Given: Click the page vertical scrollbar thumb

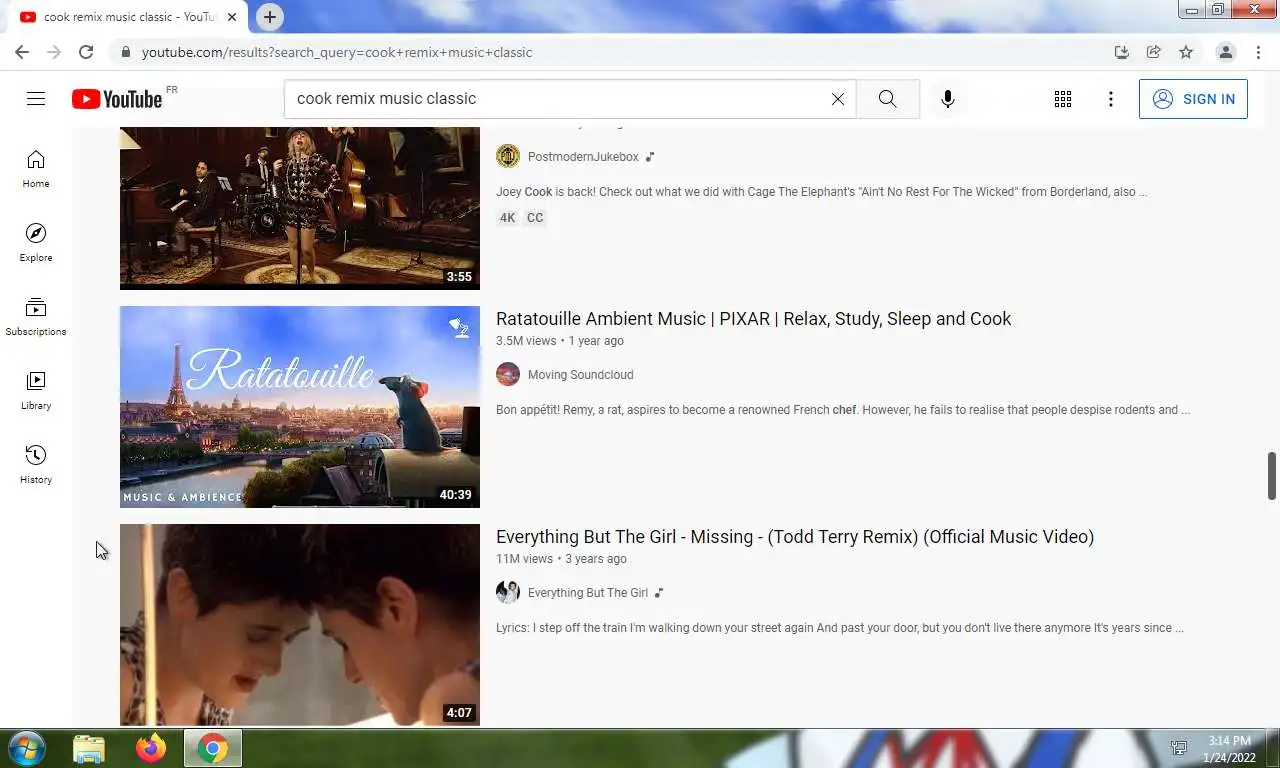Looking at the screenshot, I should pyautogui.click(x=1272, y=475).
